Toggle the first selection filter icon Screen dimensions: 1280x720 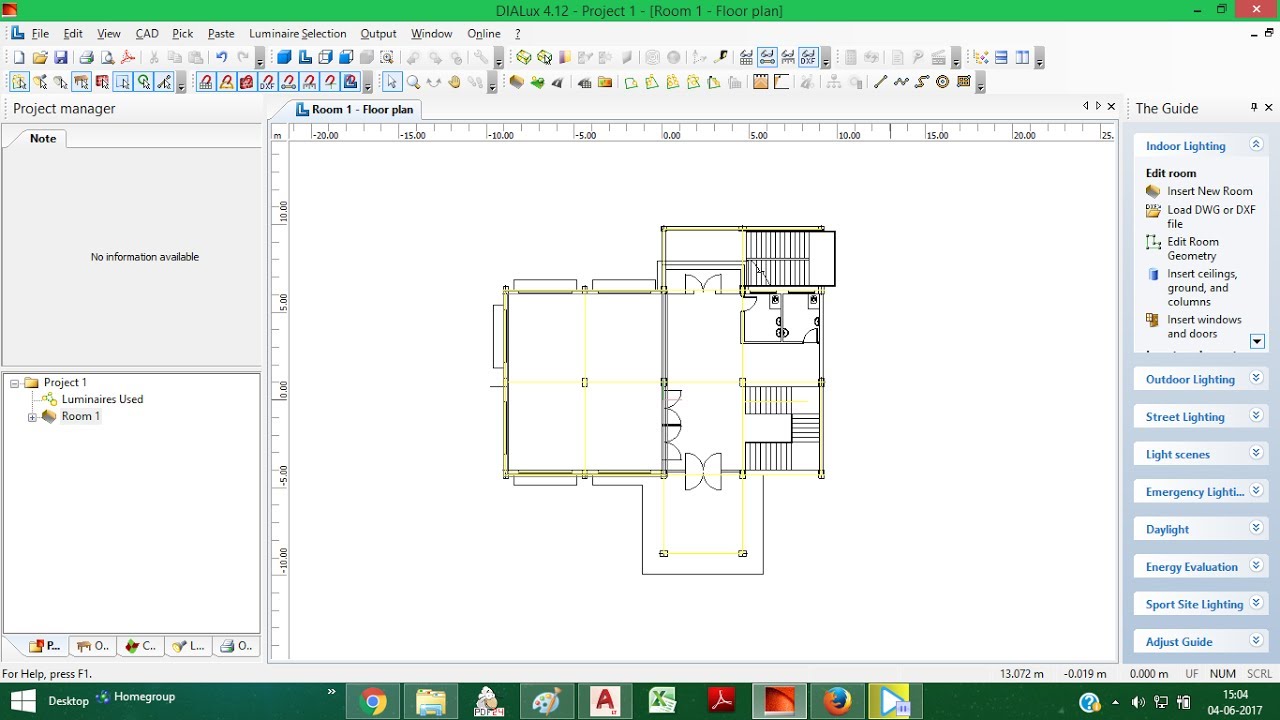(x=19, y=82)
